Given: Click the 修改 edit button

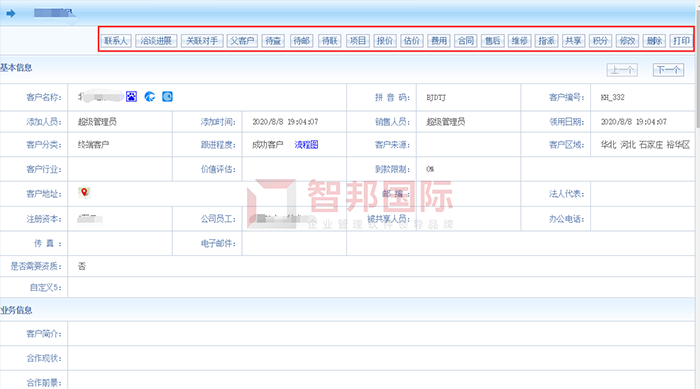Looking at the screenshot, I should tap(627, 41).
